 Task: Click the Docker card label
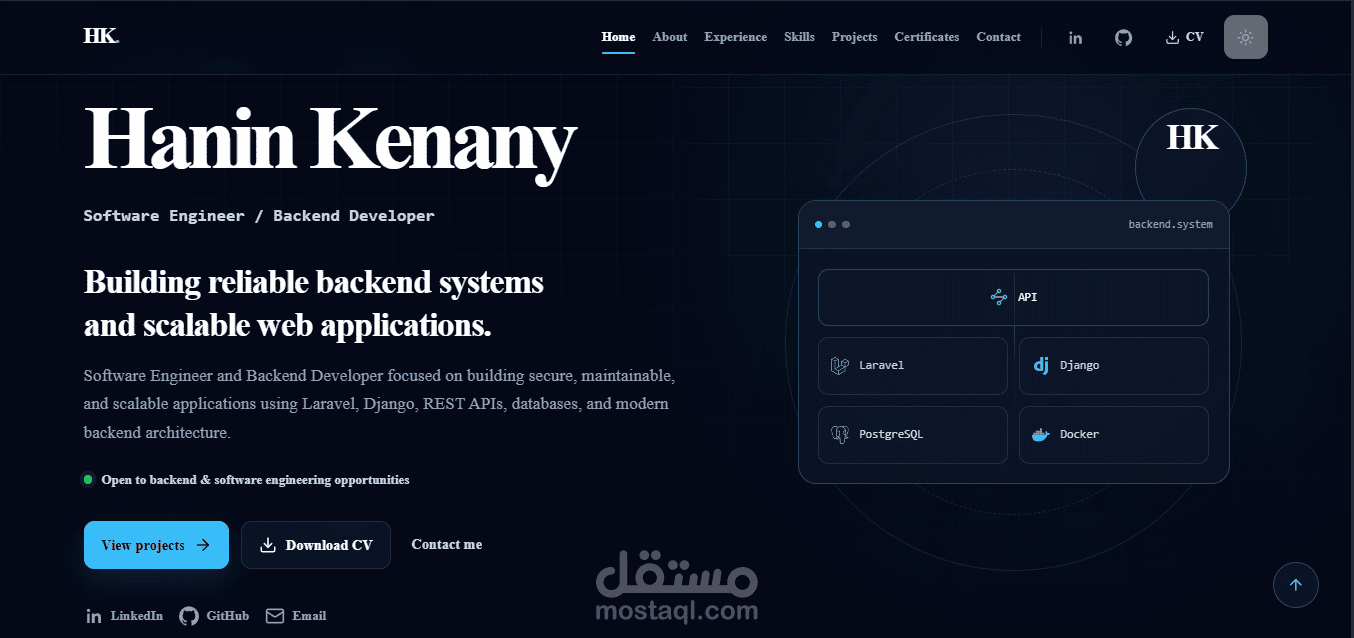pos(1080,435)
